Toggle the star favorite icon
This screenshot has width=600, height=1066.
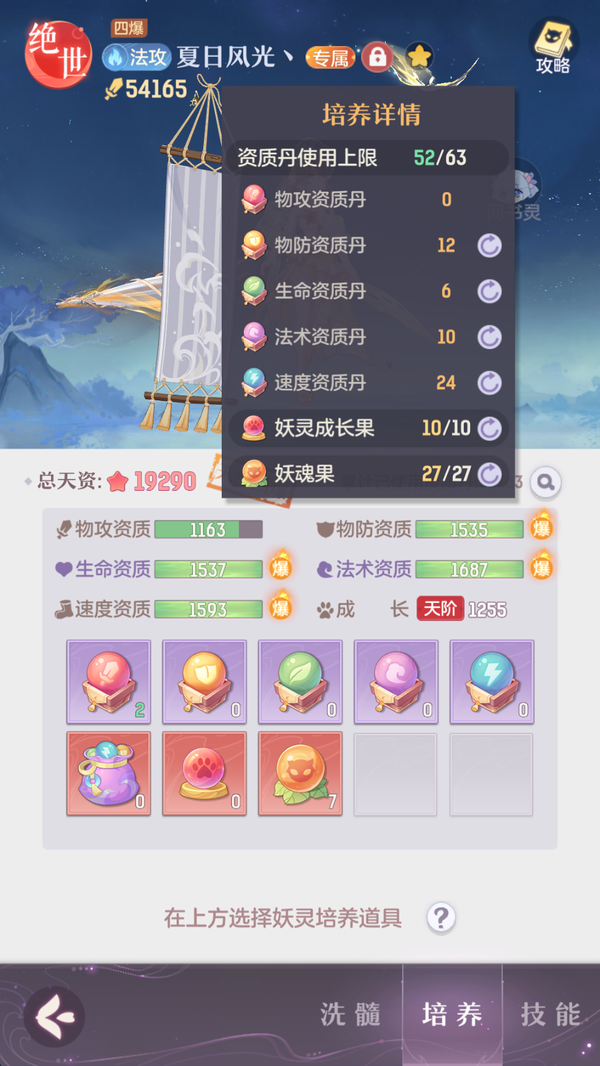click(419, 57)
